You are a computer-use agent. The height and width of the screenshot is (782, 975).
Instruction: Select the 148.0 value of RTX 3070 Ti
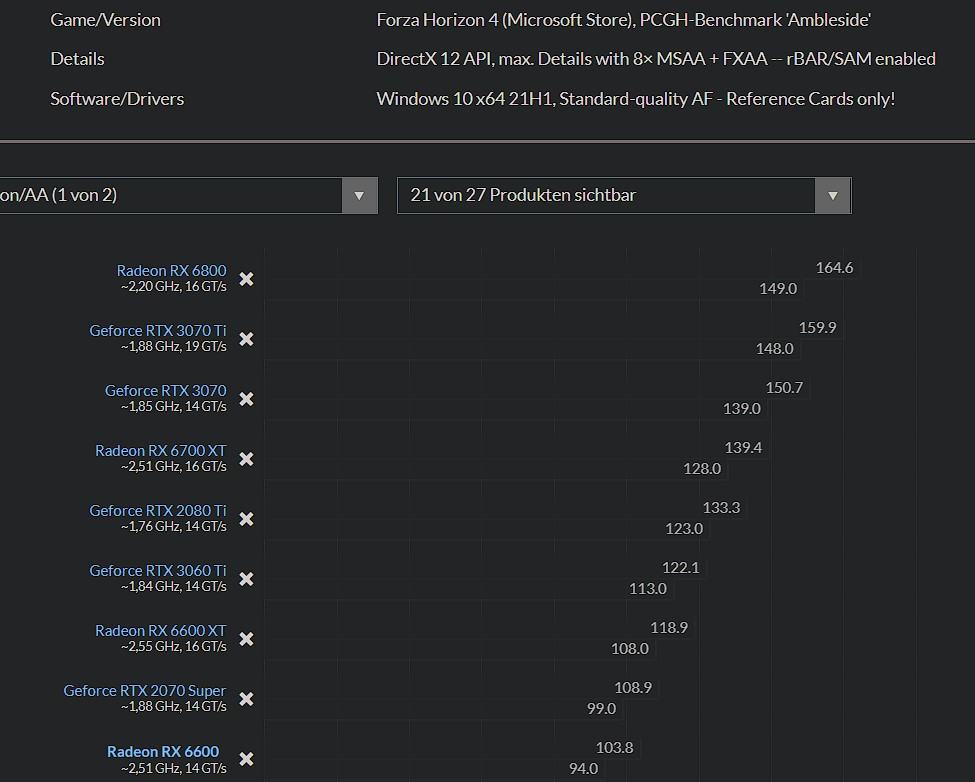point(775,349)
